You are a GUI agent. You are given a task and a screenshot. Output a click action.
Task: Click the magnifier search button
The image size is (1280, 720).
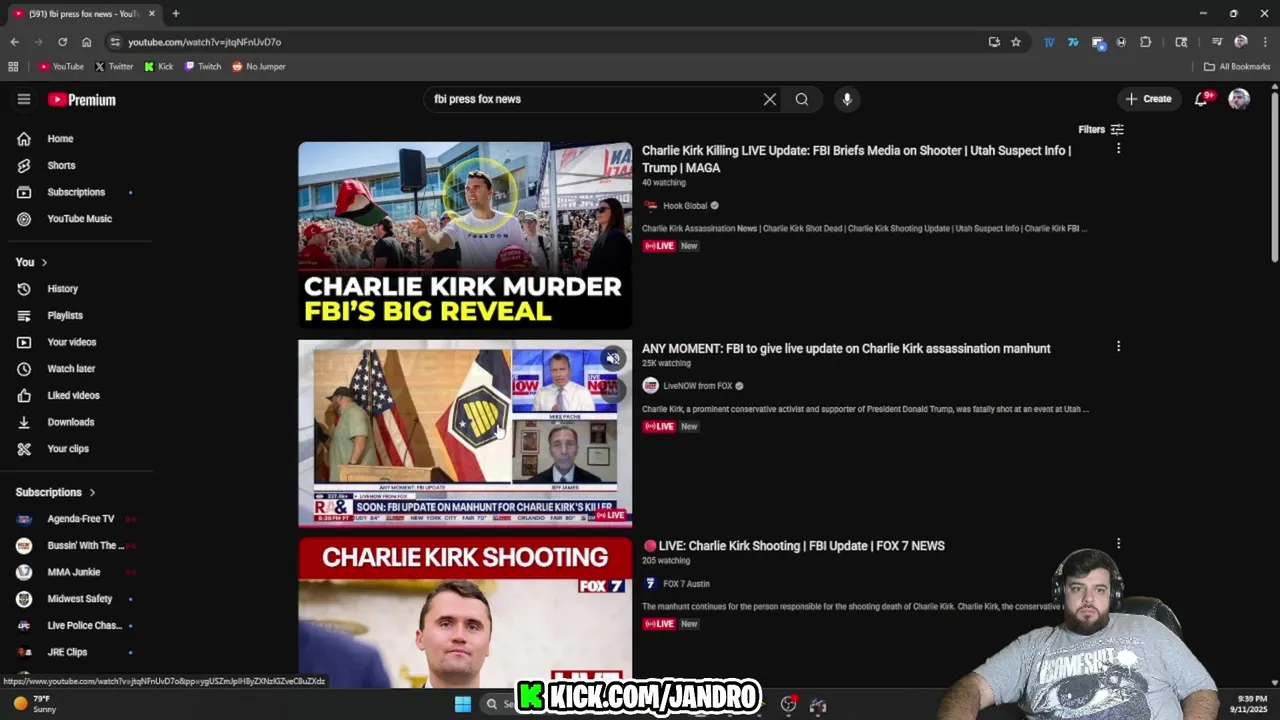click(802, 99)
